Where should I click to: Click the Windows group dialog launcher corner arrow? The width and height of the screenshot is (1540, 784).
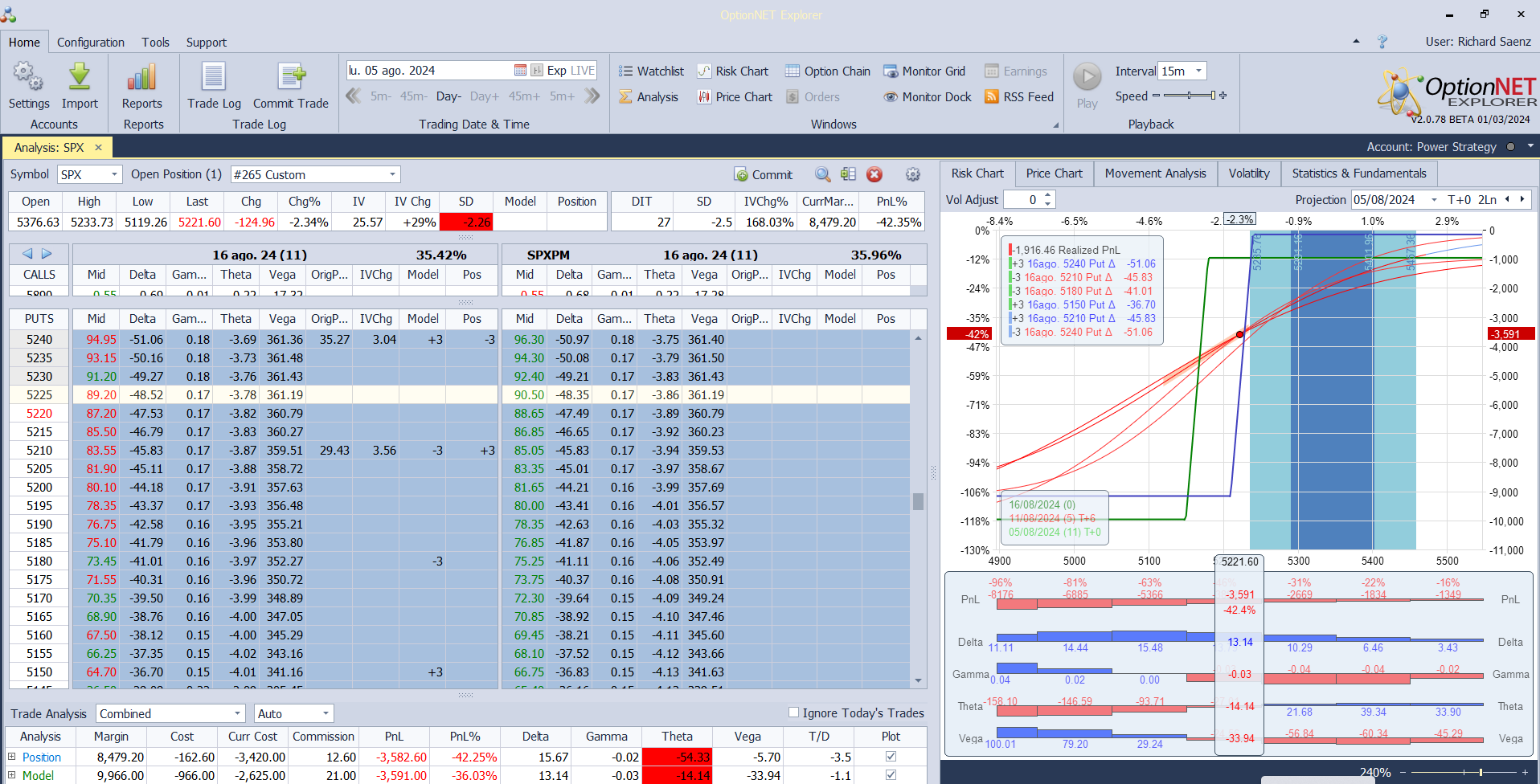pyautogui.click(x=1056, y=125)
